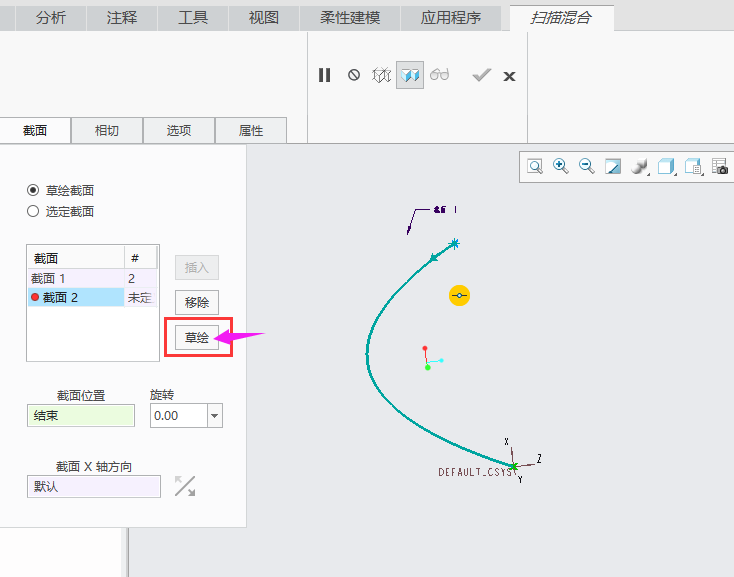734x577 pixels.
Task: Accept the feature with the green checkmark
Action: tap(481, 75)
